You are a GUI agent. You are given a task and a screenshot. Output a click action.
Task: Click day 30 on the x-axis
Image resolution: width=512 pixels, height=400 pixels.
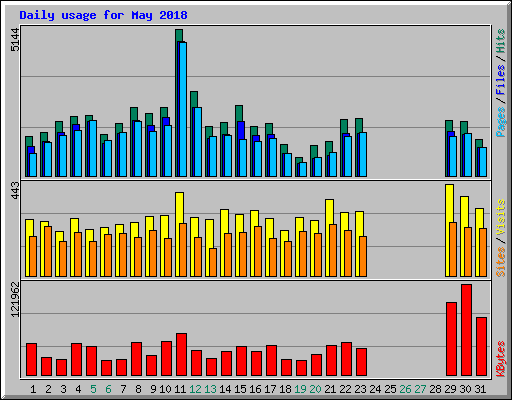(465, 389)
